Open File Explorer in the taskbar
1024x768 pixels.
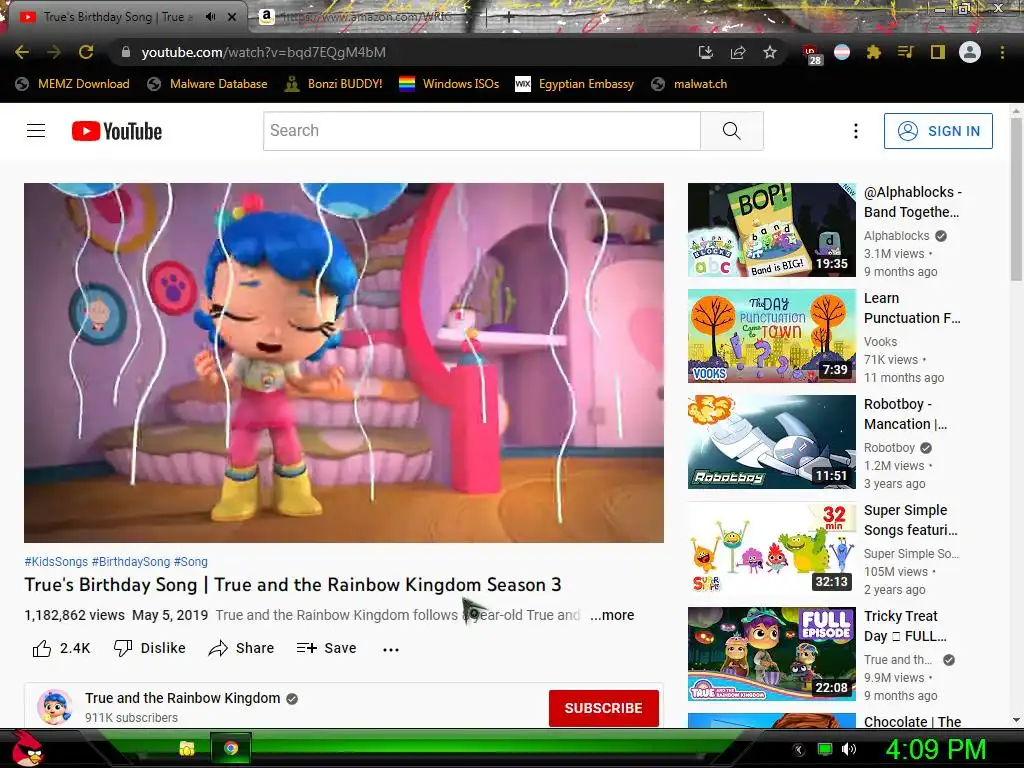click(187, 748)
